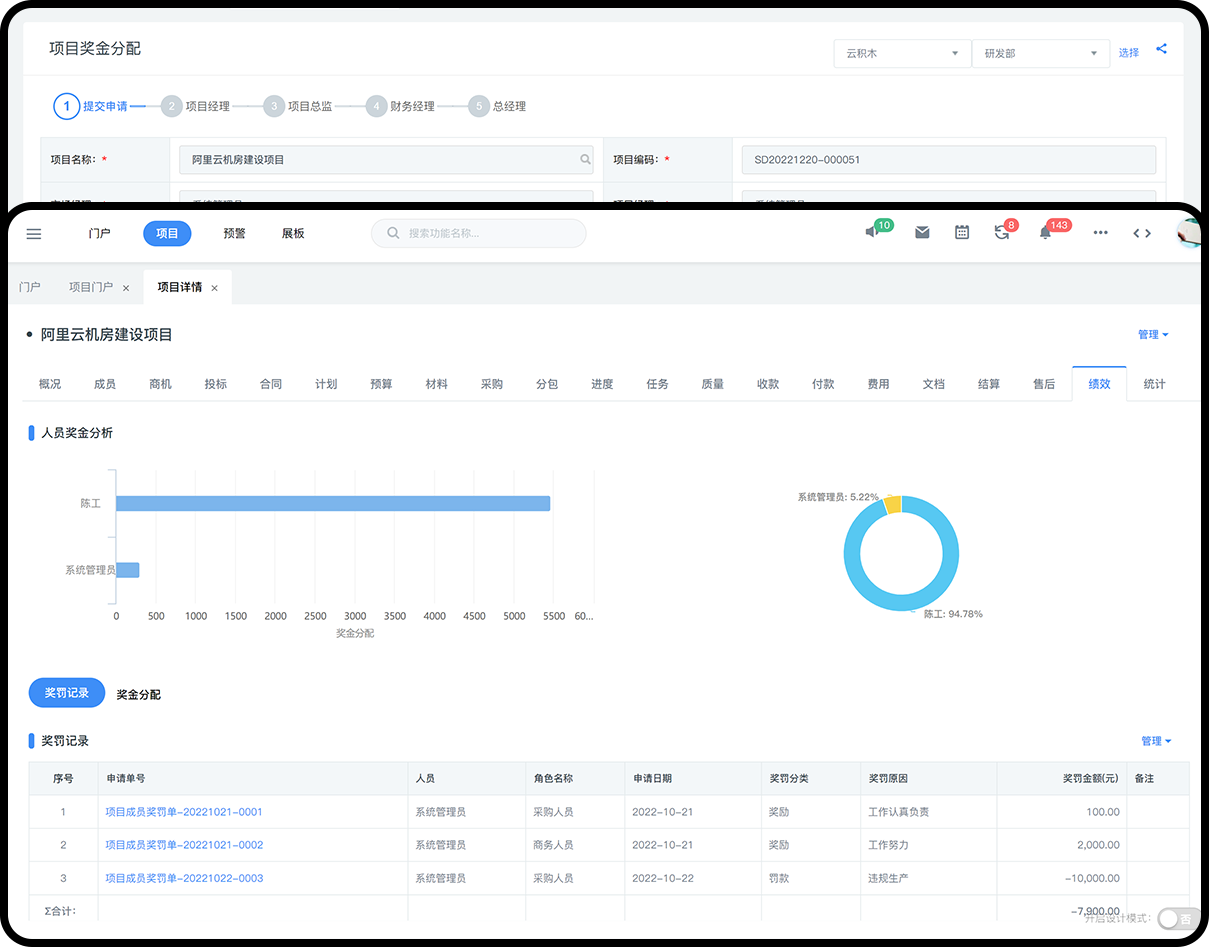Switch to the 预算 tab

tap(381, 384)
